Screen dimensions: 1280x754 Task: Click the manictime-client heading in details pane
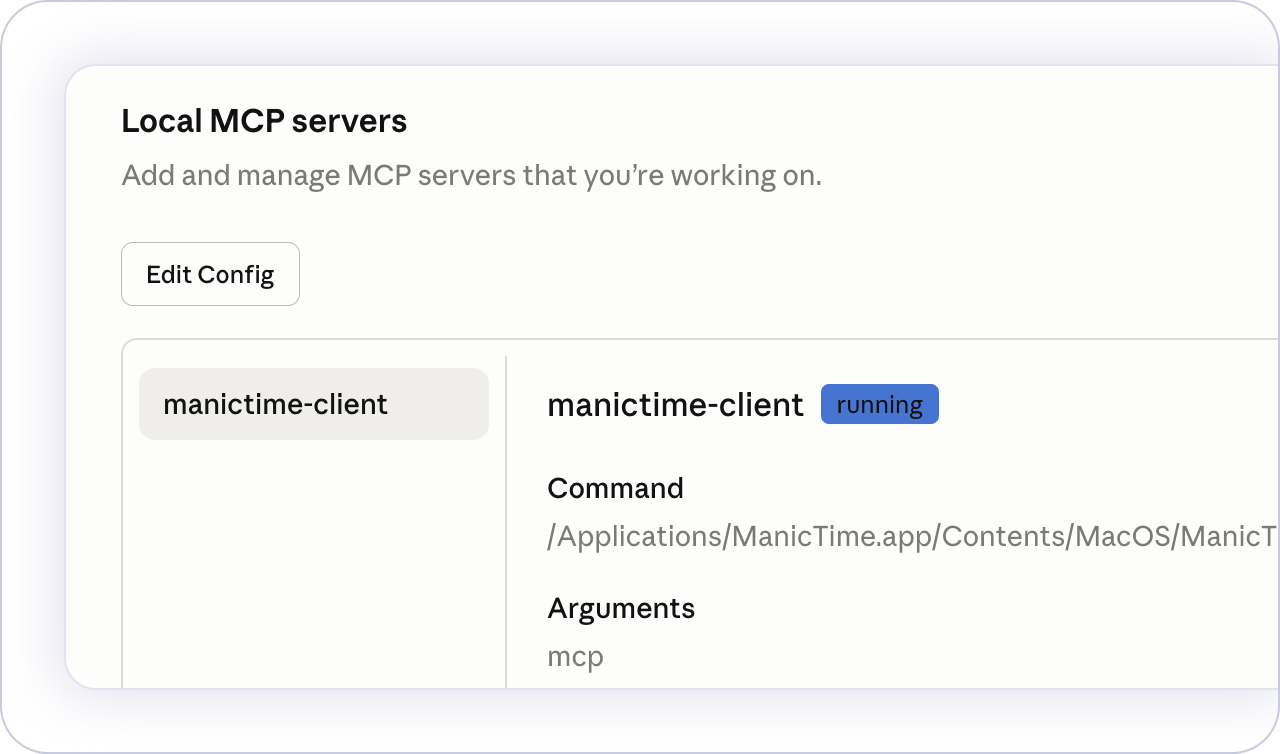pos(675,404)
